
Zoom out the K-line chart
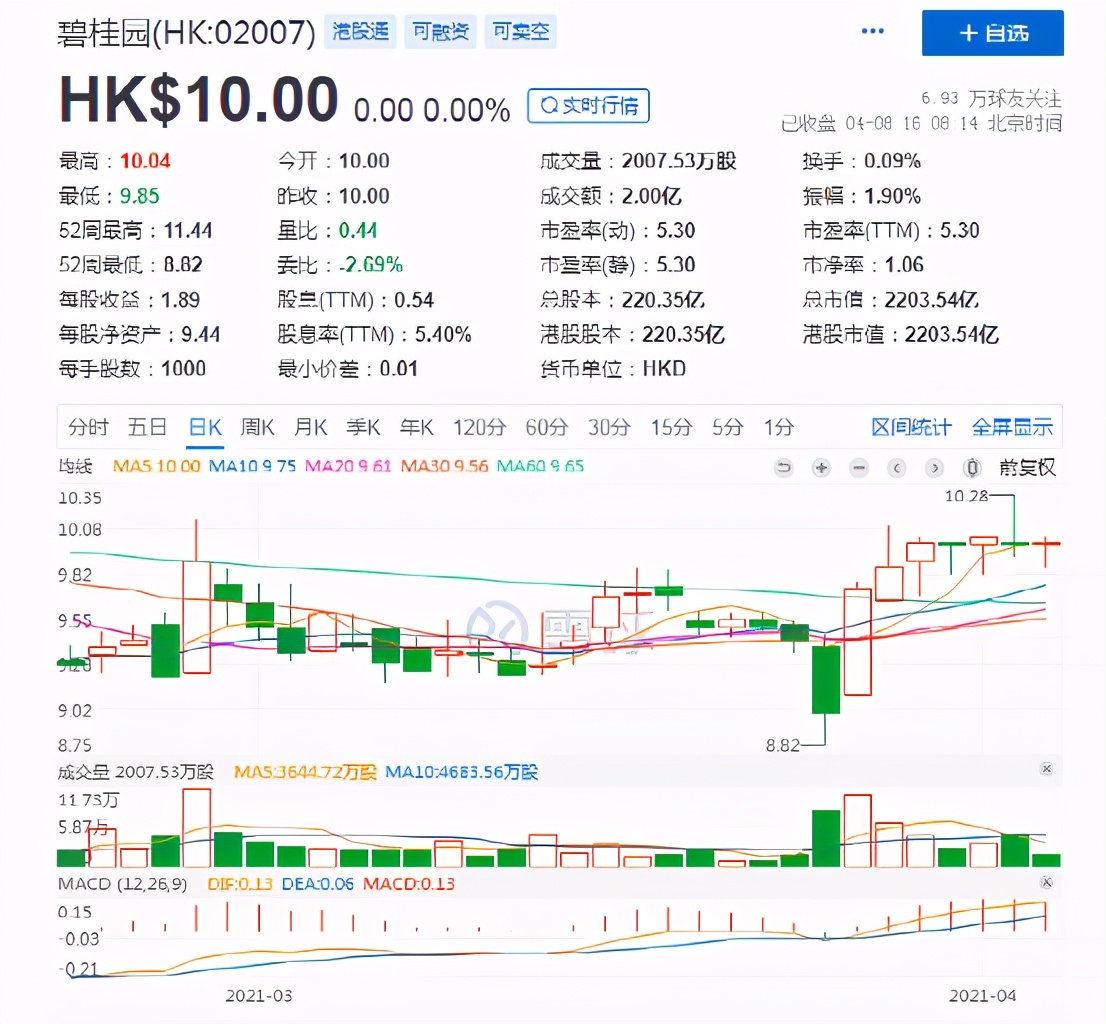pos(859,468)
